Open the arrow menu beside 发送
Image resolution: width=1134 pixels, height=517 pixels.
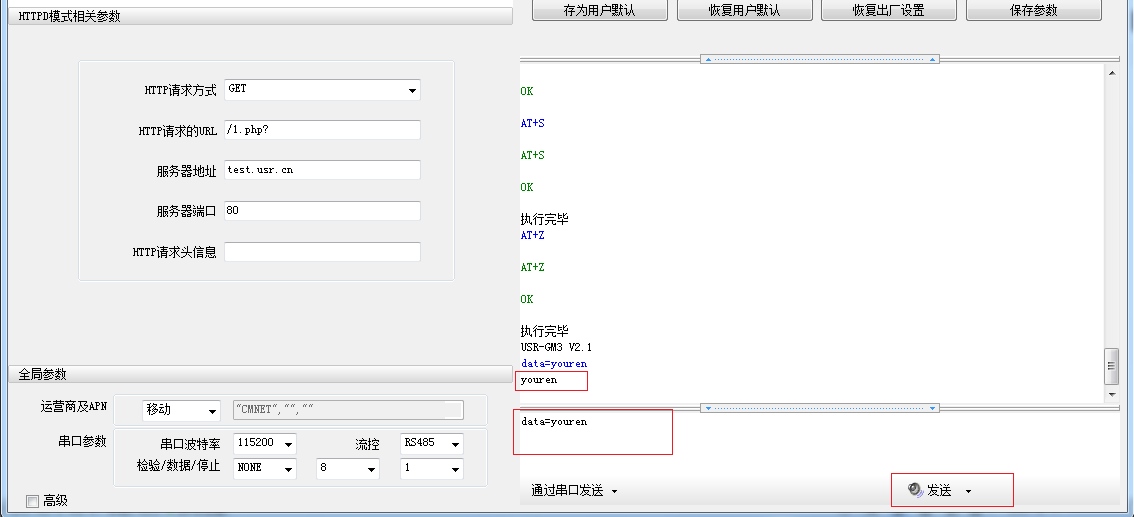coord(968,491)
